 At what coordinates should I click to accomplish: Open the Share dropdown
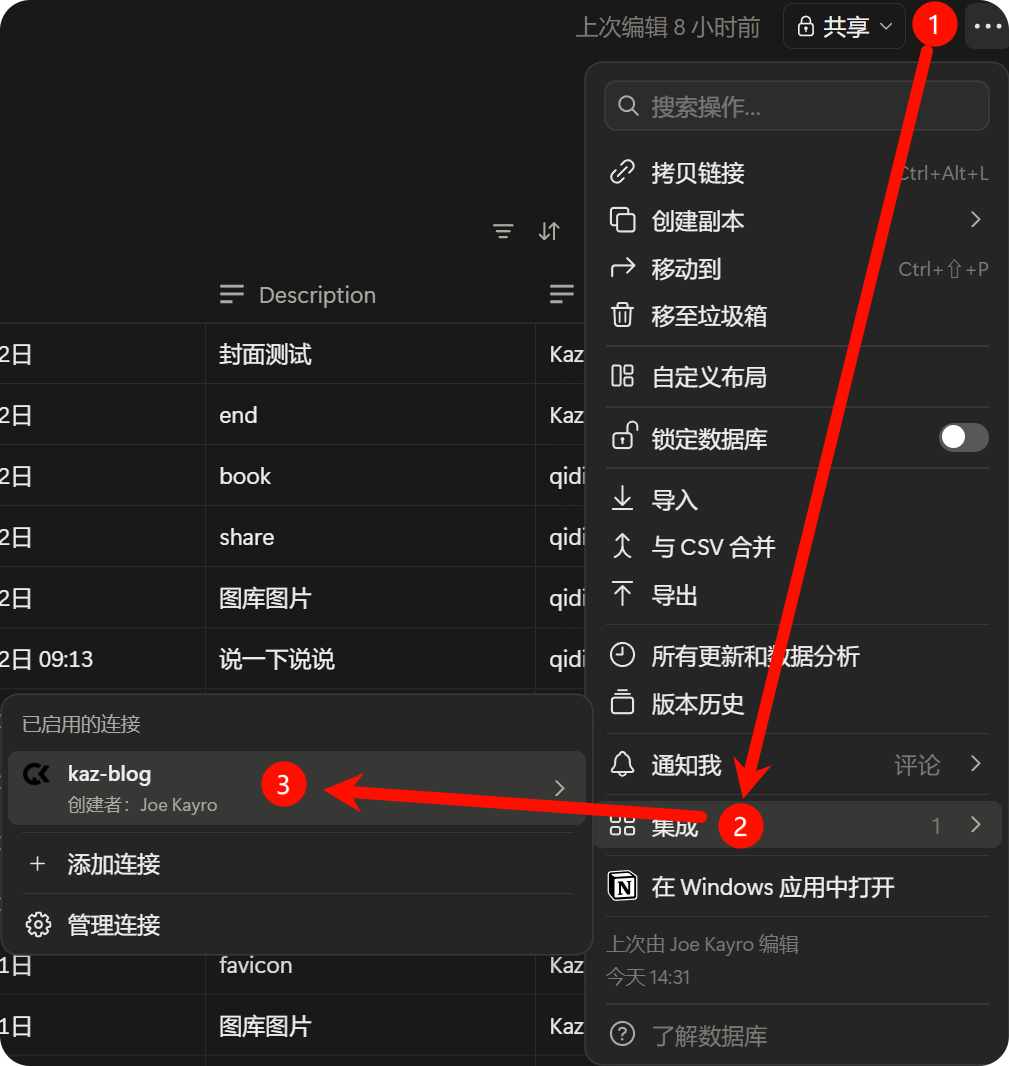[x=844, y=27]
